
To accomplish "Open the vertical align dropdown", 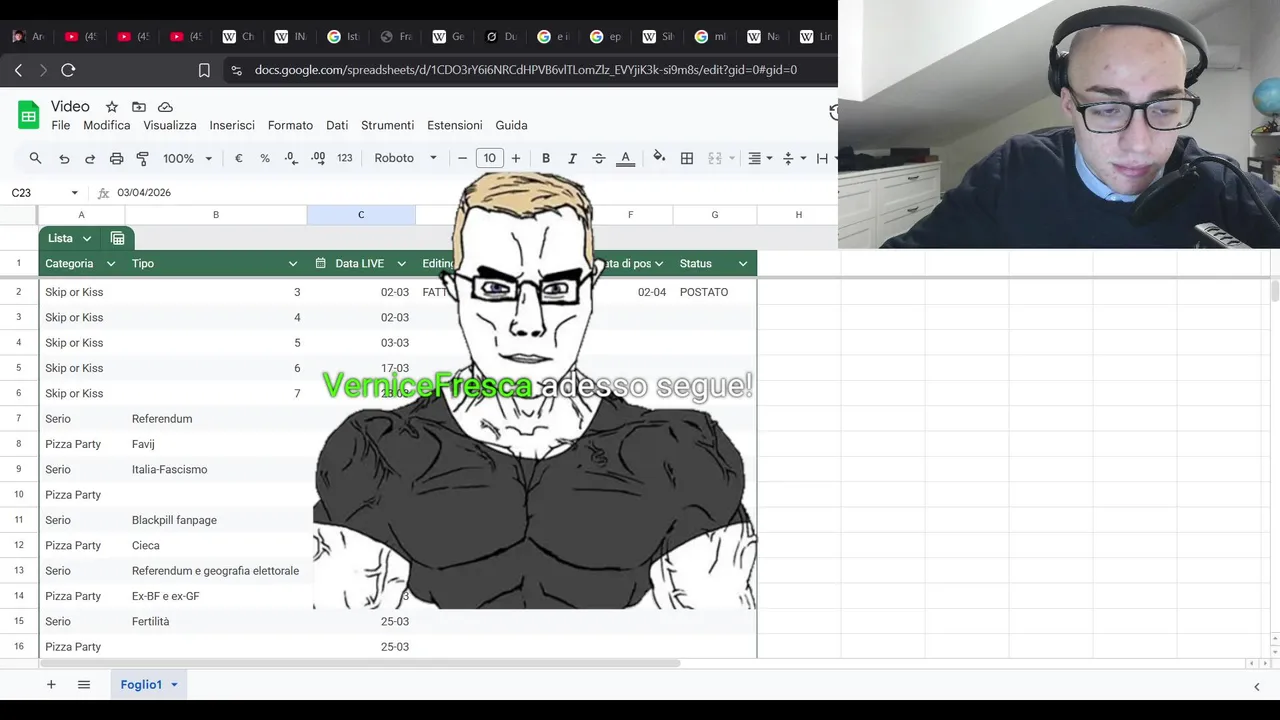I will pyautogui.click(x=794, y=158).
